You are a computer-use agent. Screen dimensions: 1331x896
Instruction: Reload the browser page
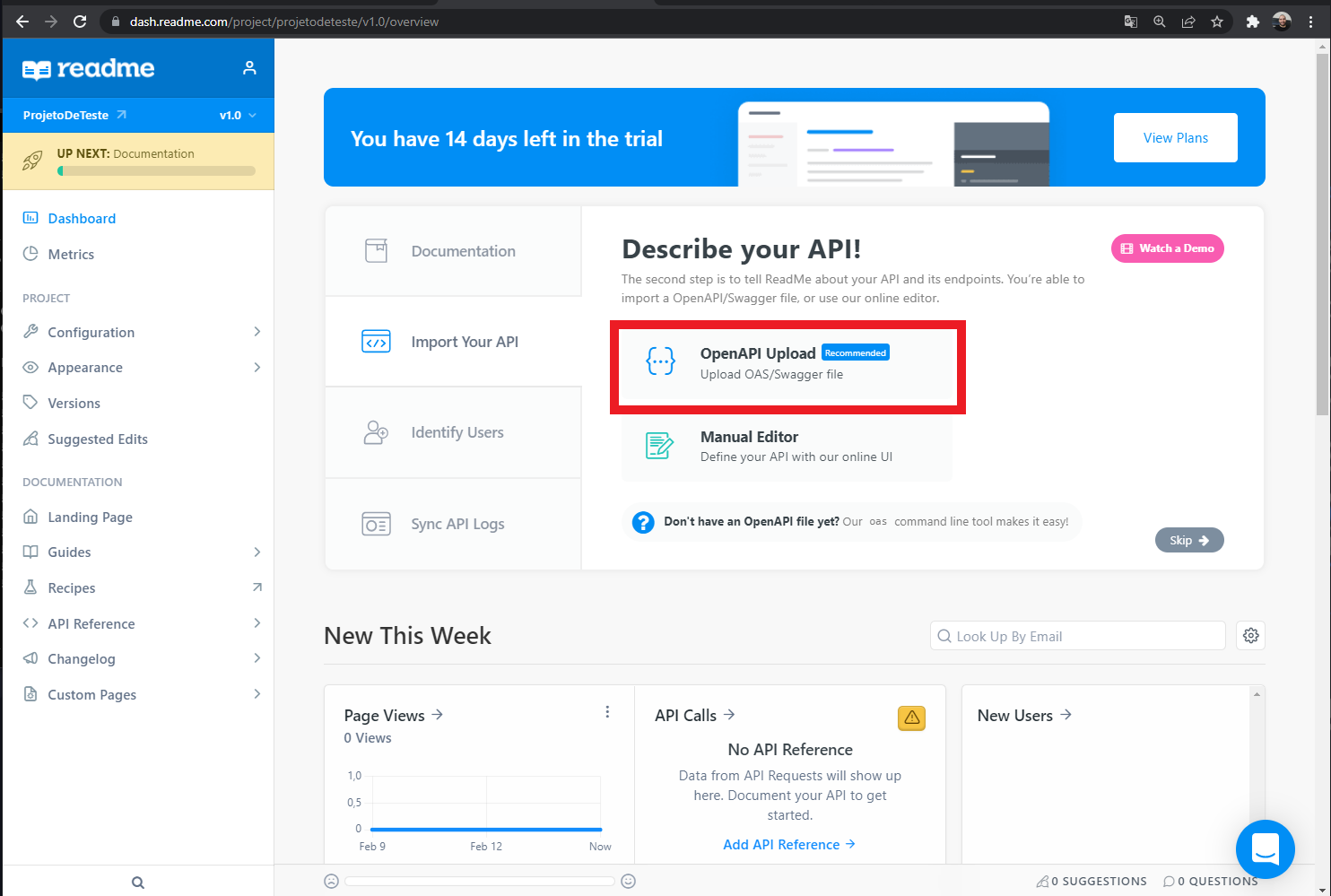(80, 22)
